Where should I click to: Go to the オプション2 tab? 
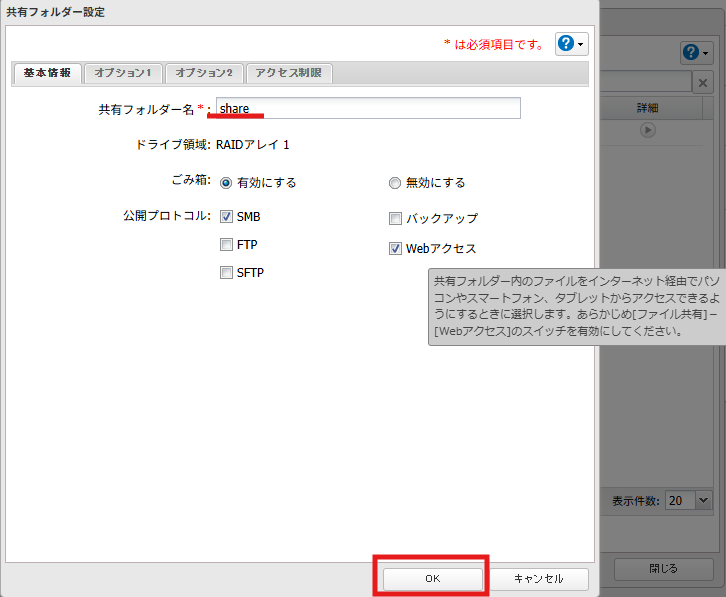[x=203, y=73]
